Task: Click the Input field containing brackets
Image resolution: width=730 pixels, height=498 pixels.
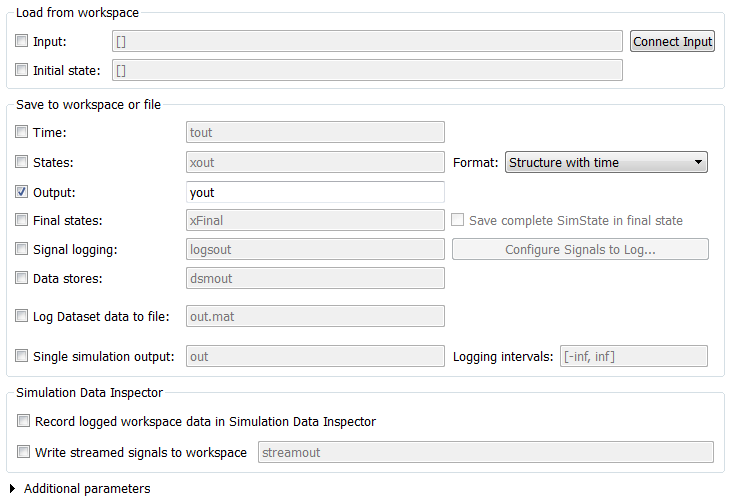Action: tap(367, 41)
